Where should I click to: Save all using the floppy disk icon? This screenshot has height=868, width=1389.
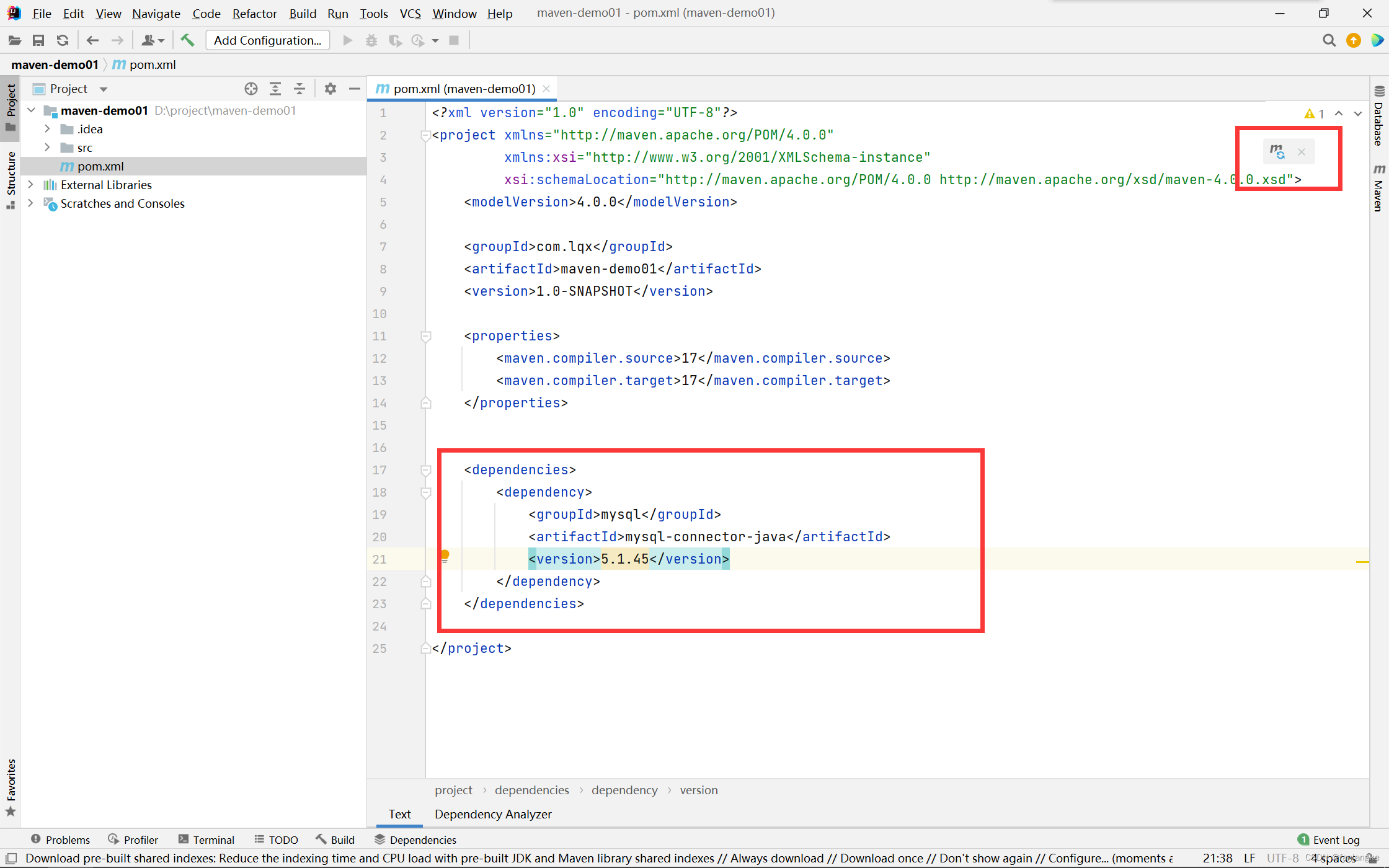click(38, 40)
